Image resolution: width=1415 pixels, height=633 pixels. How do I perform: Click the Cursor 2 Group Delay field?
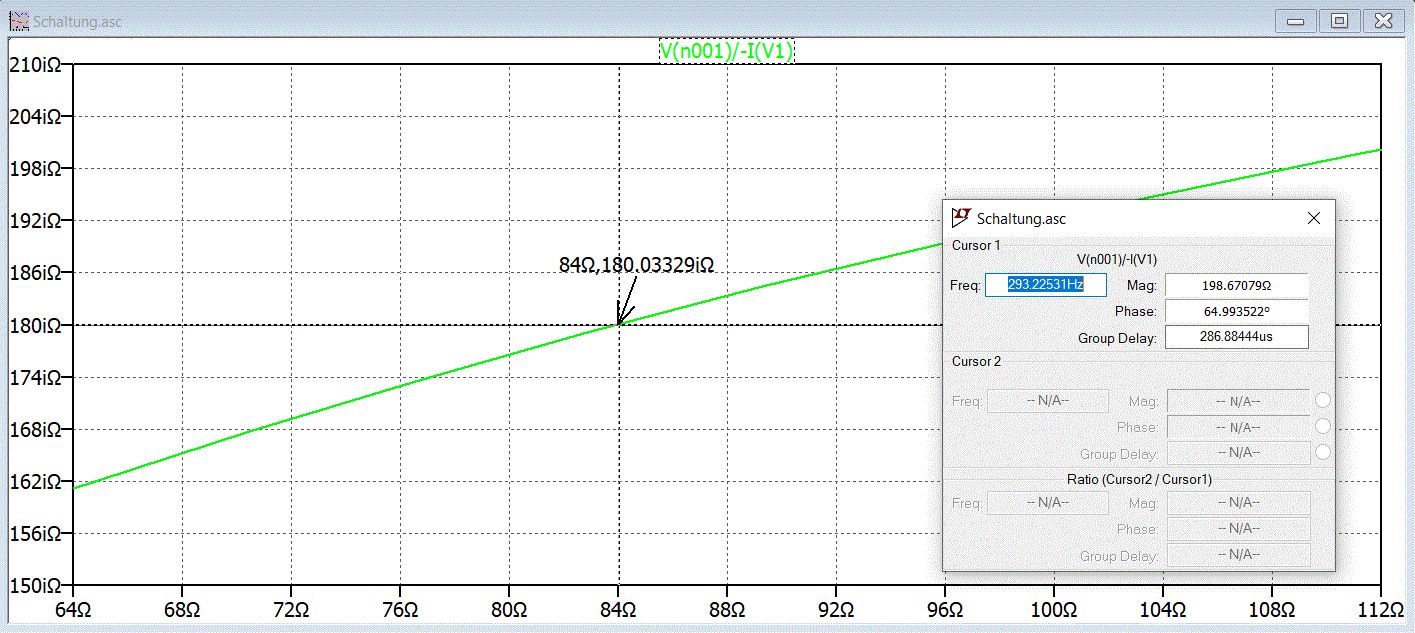1238,453
